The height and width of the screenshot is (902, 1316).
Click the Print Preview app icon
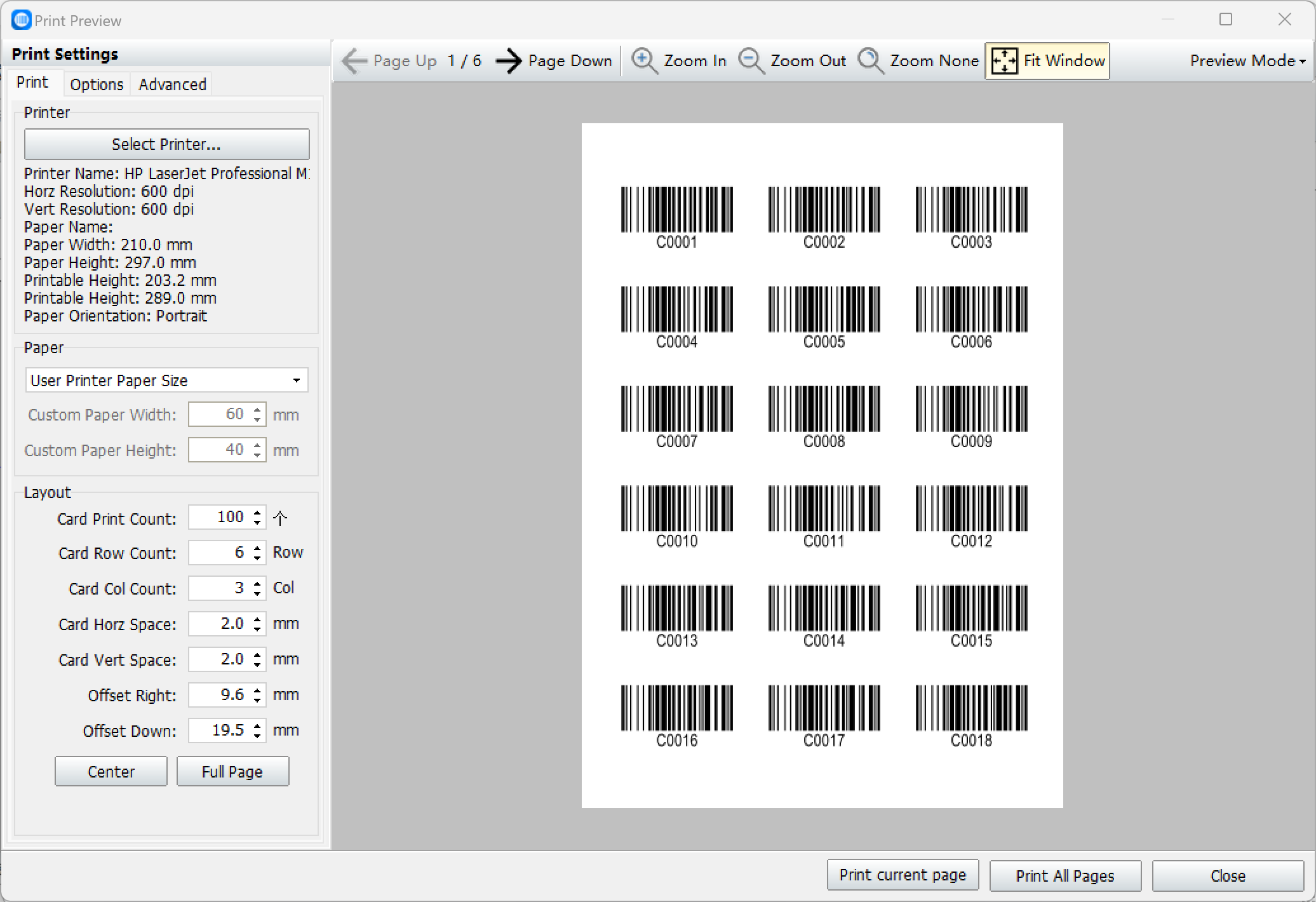click(x=21, y=20)
